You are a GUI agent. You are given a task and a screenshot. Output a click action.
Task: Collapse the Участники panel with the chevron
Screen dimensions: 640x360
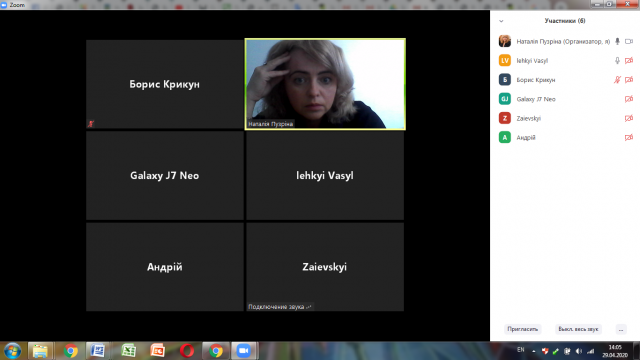(501, 21)
